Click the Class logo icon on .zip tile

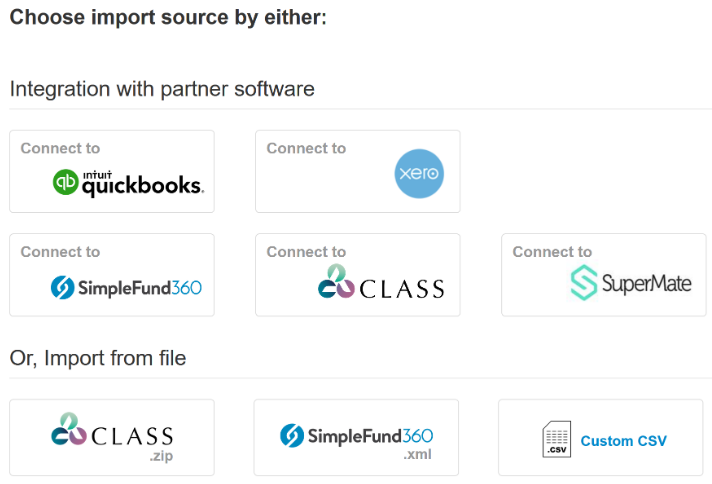click(67, 430)
